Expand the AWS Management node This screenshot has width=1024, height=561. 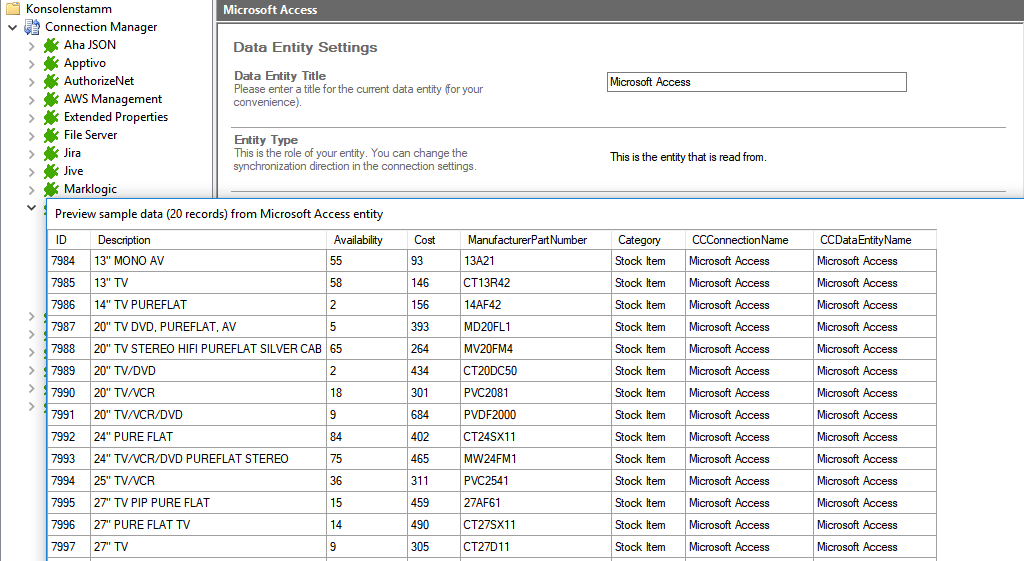(x=31, y=100)
